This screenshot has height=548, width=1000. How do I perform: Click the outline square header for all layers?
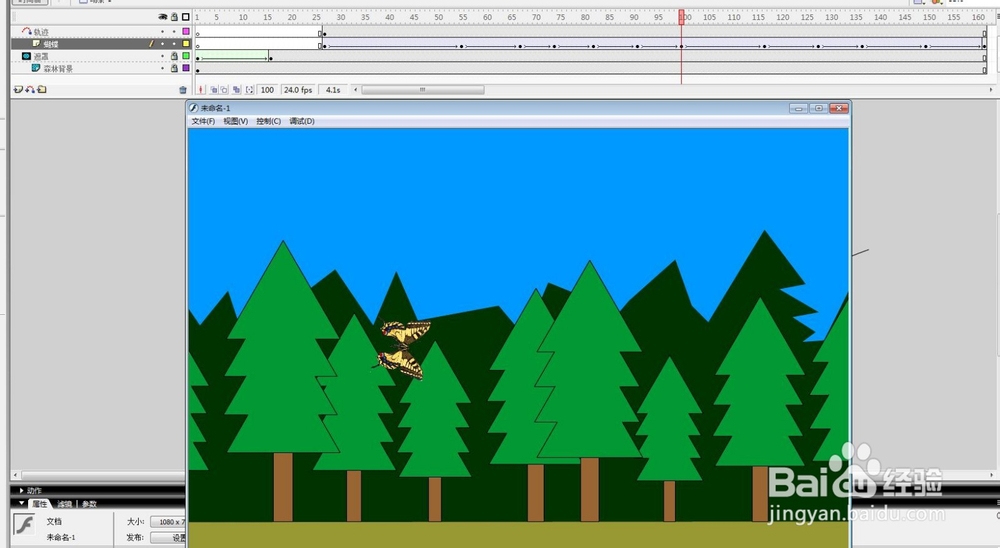186,17
